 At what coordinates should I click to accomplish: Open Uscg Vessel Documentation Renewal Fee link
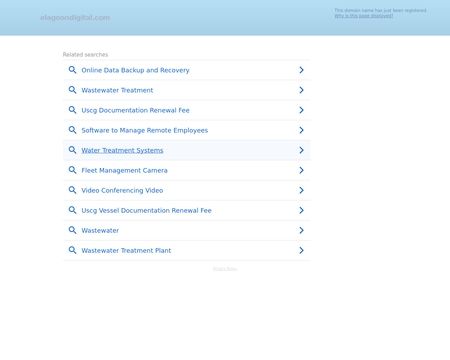point(146,210)
